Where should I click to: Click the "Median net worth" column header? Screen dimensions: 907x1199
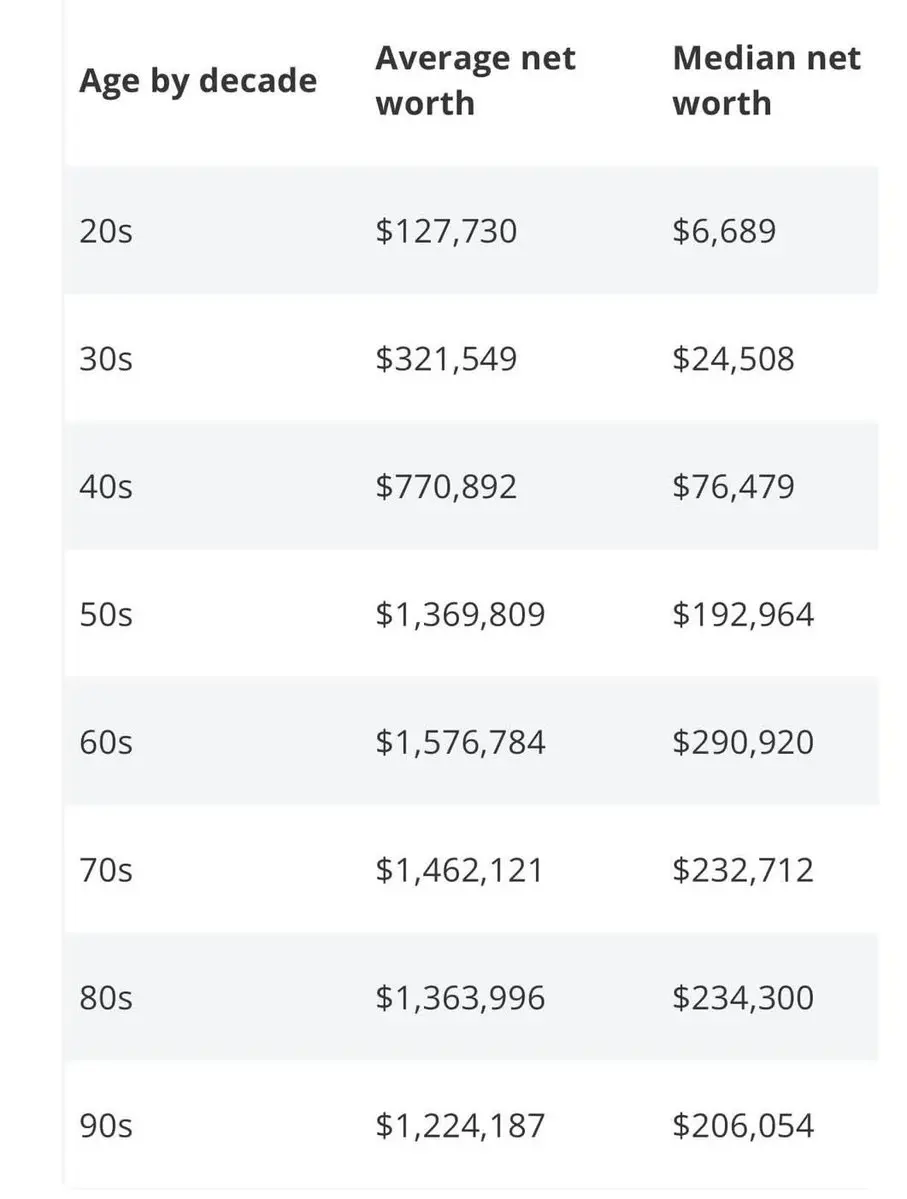click(x=766, y=80)
